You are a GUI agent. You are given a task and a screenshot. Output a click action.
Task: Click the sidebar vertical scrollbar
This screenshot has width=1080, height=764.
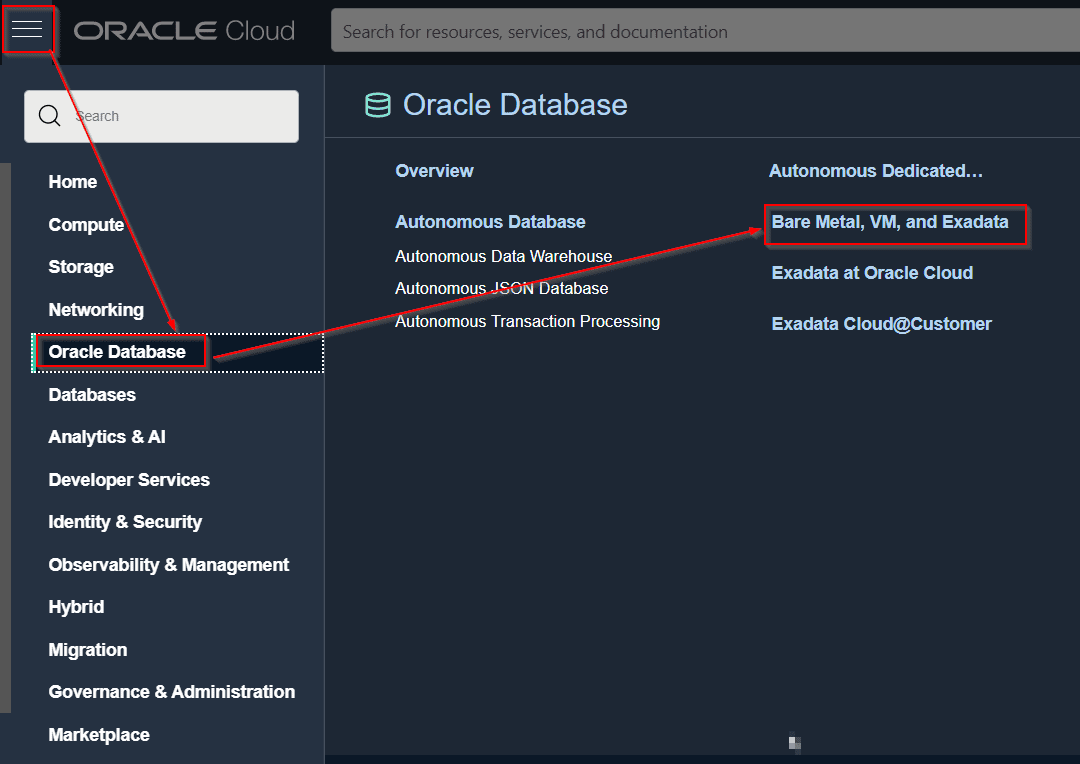pos(5,438)
